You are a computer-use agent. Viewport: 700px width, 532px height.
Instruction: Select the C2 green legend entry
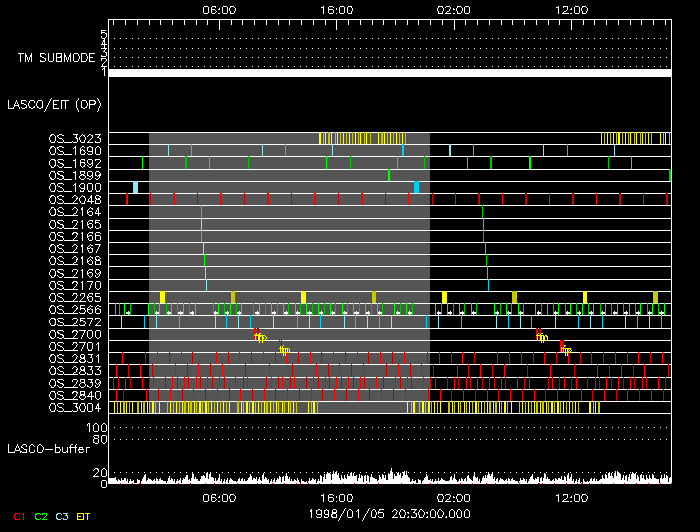point(41,516)
